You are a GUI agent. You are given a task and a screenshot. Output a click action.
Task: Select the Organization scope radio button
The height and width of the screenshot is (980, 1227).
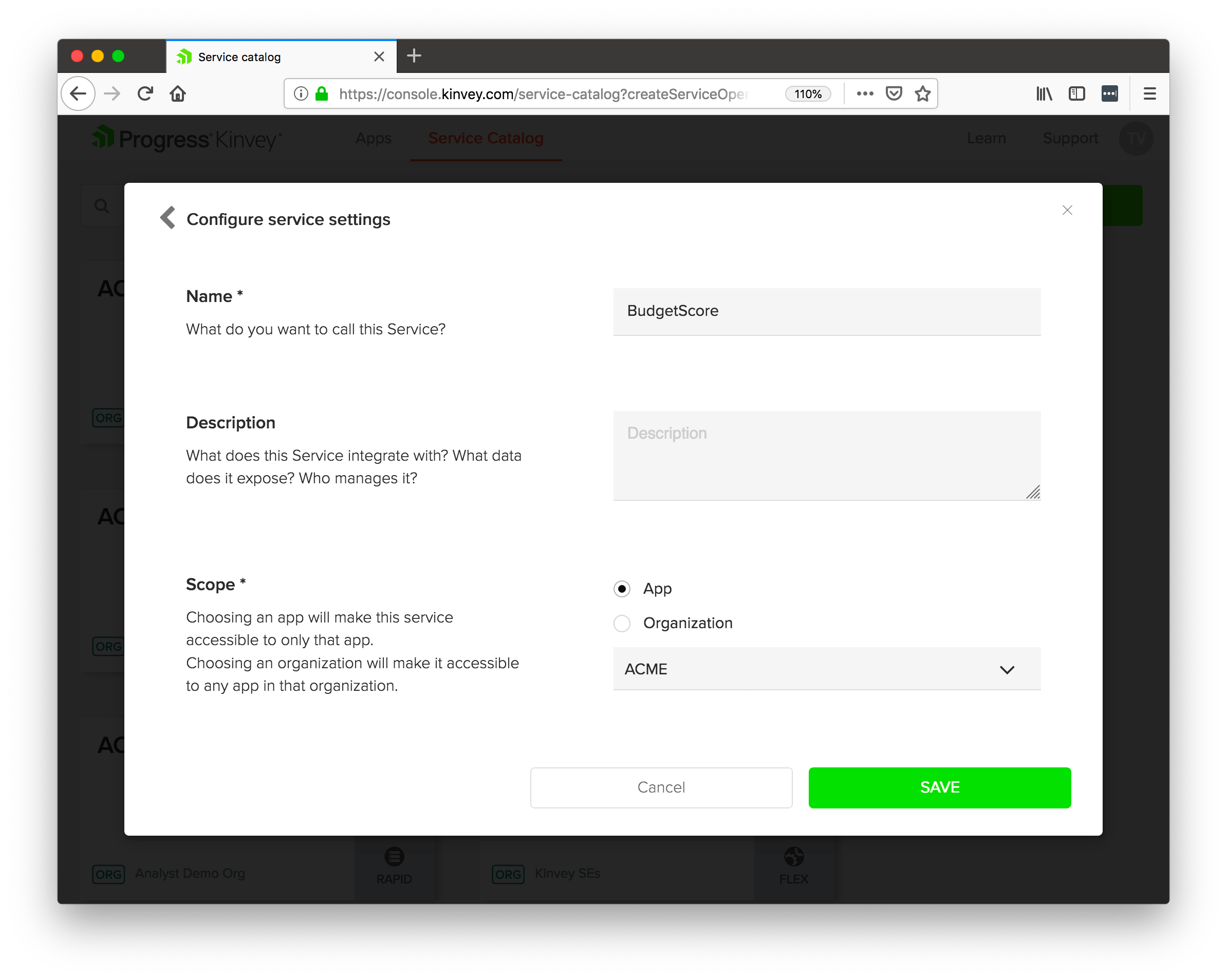click(622, 624)
